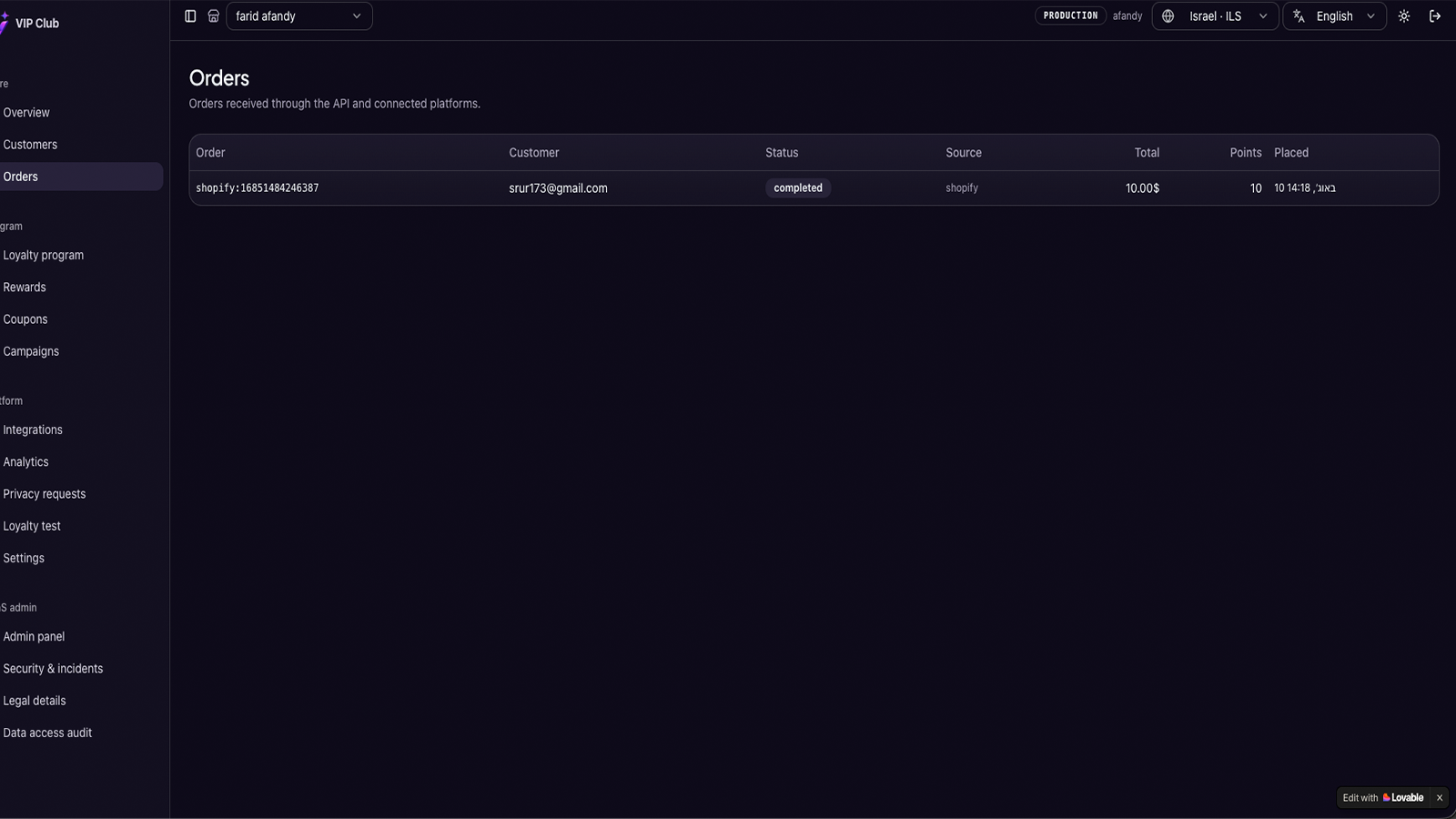Click Edit with Lovable button
The image size is (1456, 819).
point(1382,798)
